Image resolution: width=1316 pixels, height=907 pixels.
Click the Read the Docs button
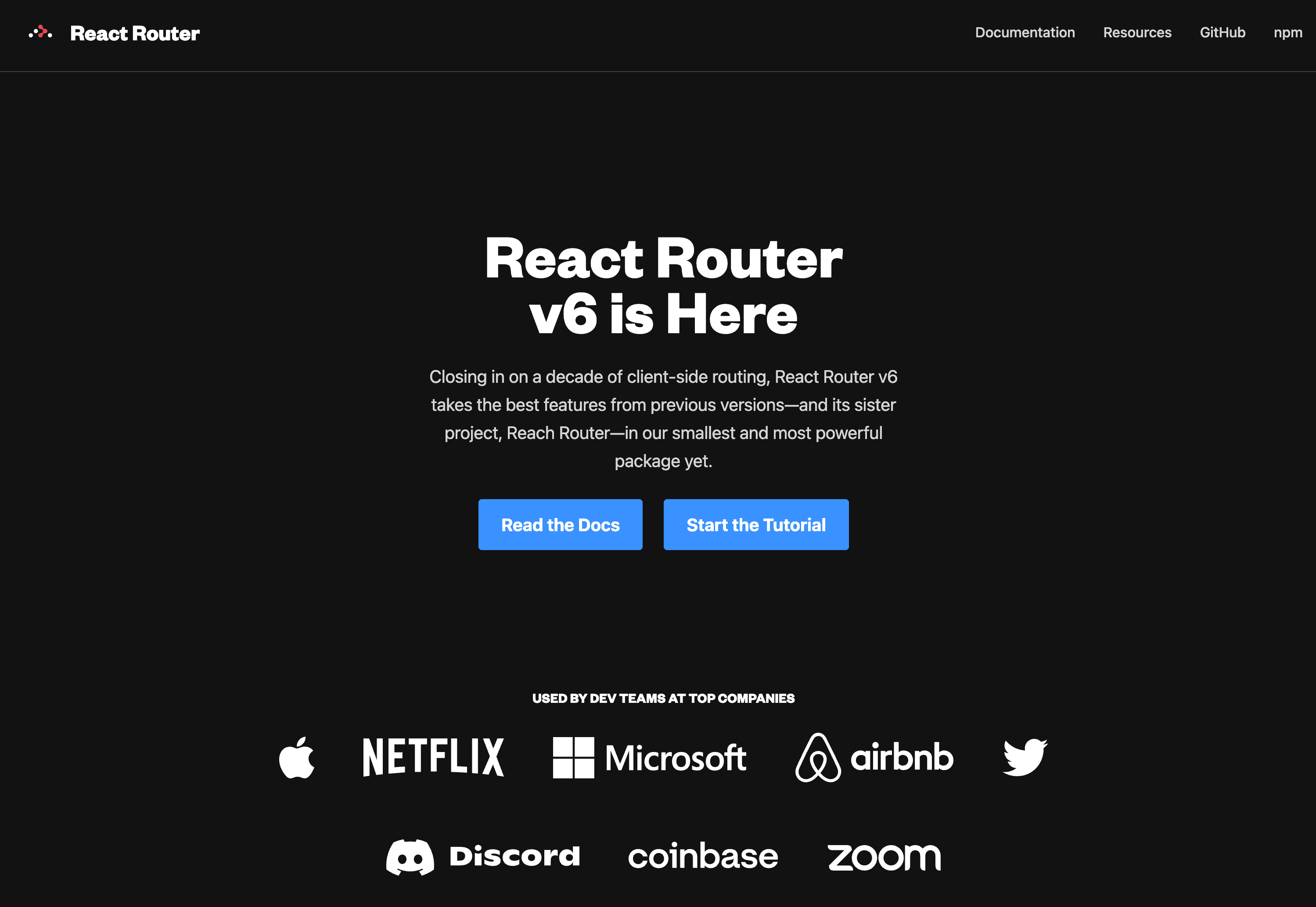point(561,524)
